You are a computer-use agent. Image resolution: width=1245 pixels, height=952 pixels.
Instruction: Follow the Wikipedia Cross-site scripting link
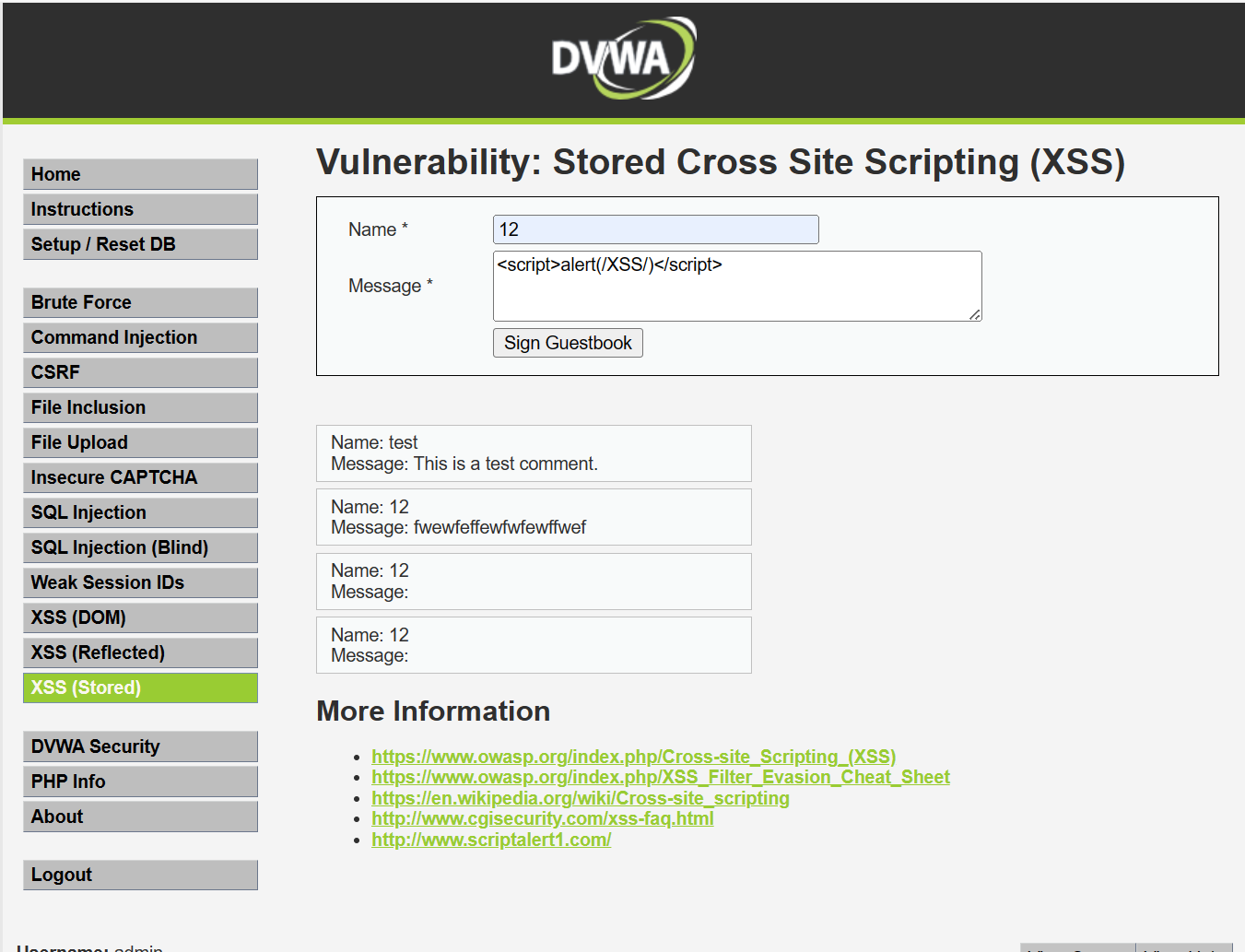click(580, 798)
